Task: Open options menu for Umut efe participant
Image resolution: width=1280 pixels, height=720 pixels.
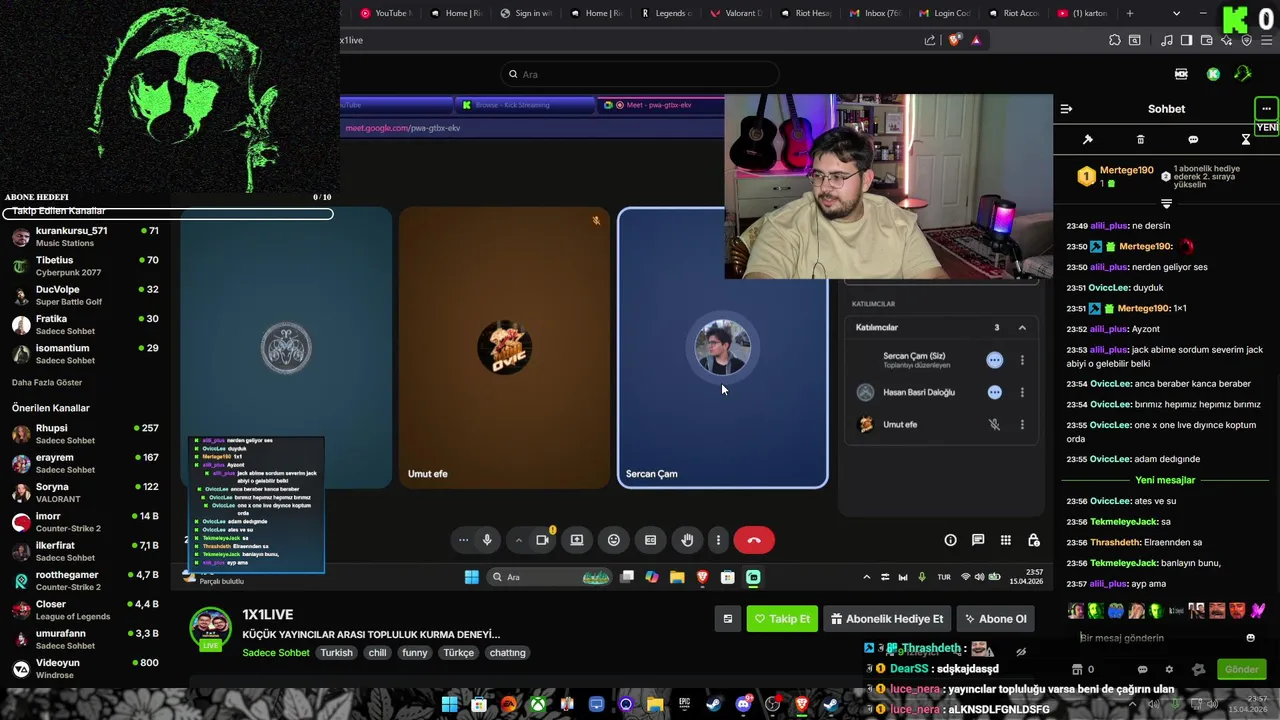Action: [1022, 425]
